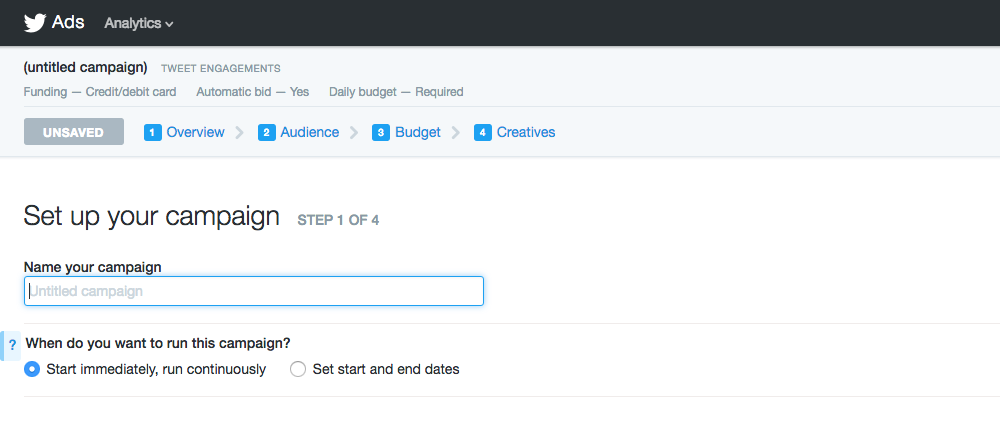Click the step 4 number badge

click(483, 133)
